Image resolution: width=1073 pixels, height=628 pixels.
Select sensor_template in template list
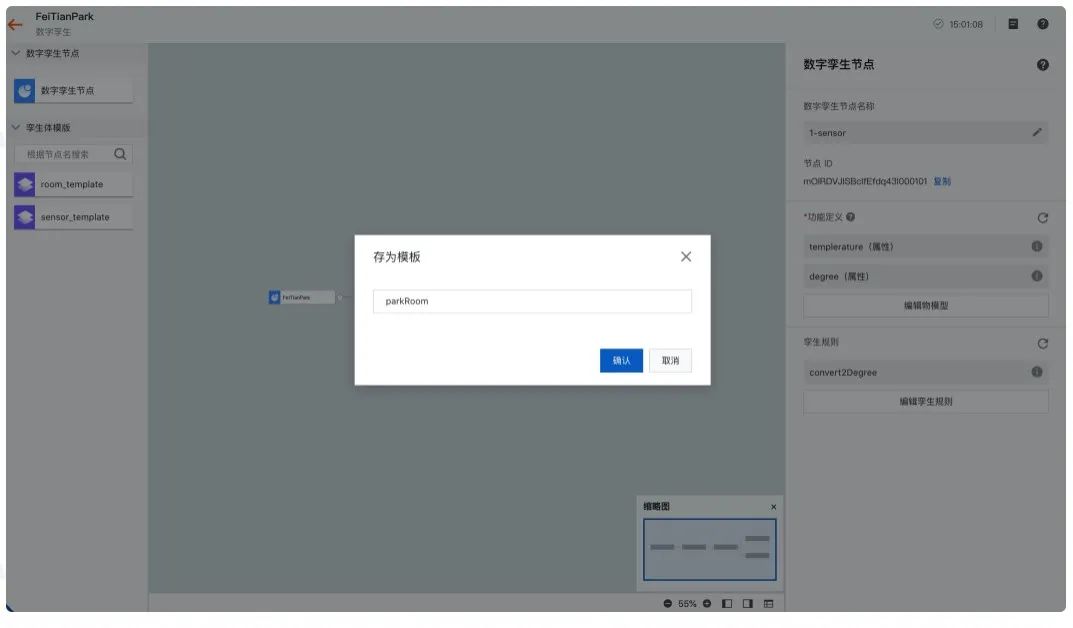coord(73,217)
